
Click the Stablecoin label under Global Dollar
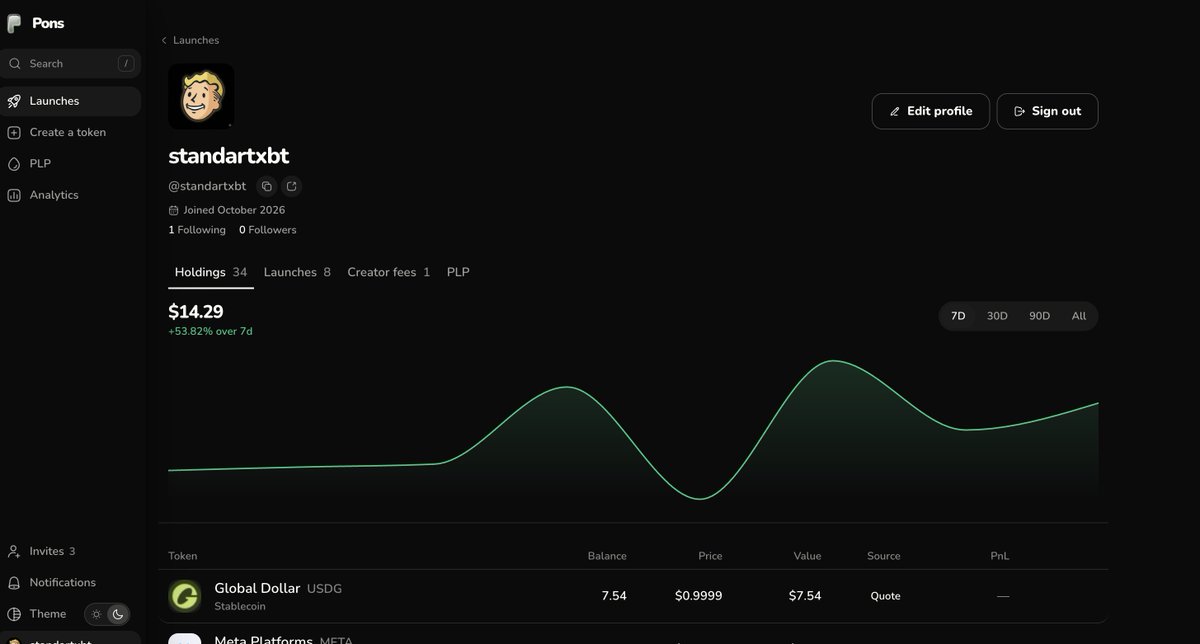pos(240,606)
